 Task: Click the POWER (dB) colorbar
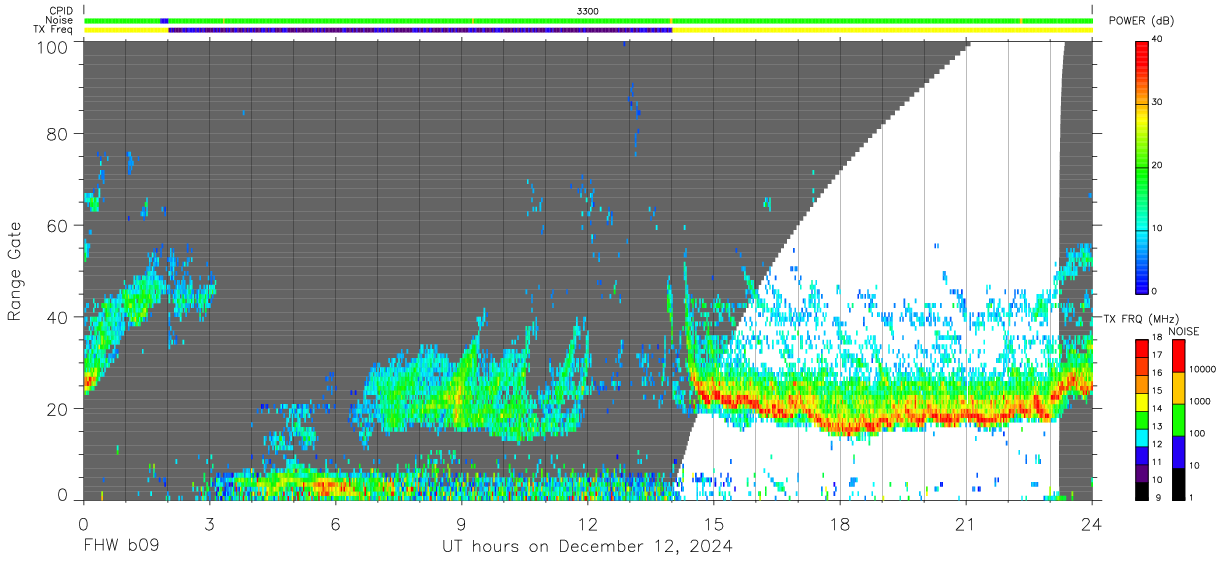pos(1142,166)
